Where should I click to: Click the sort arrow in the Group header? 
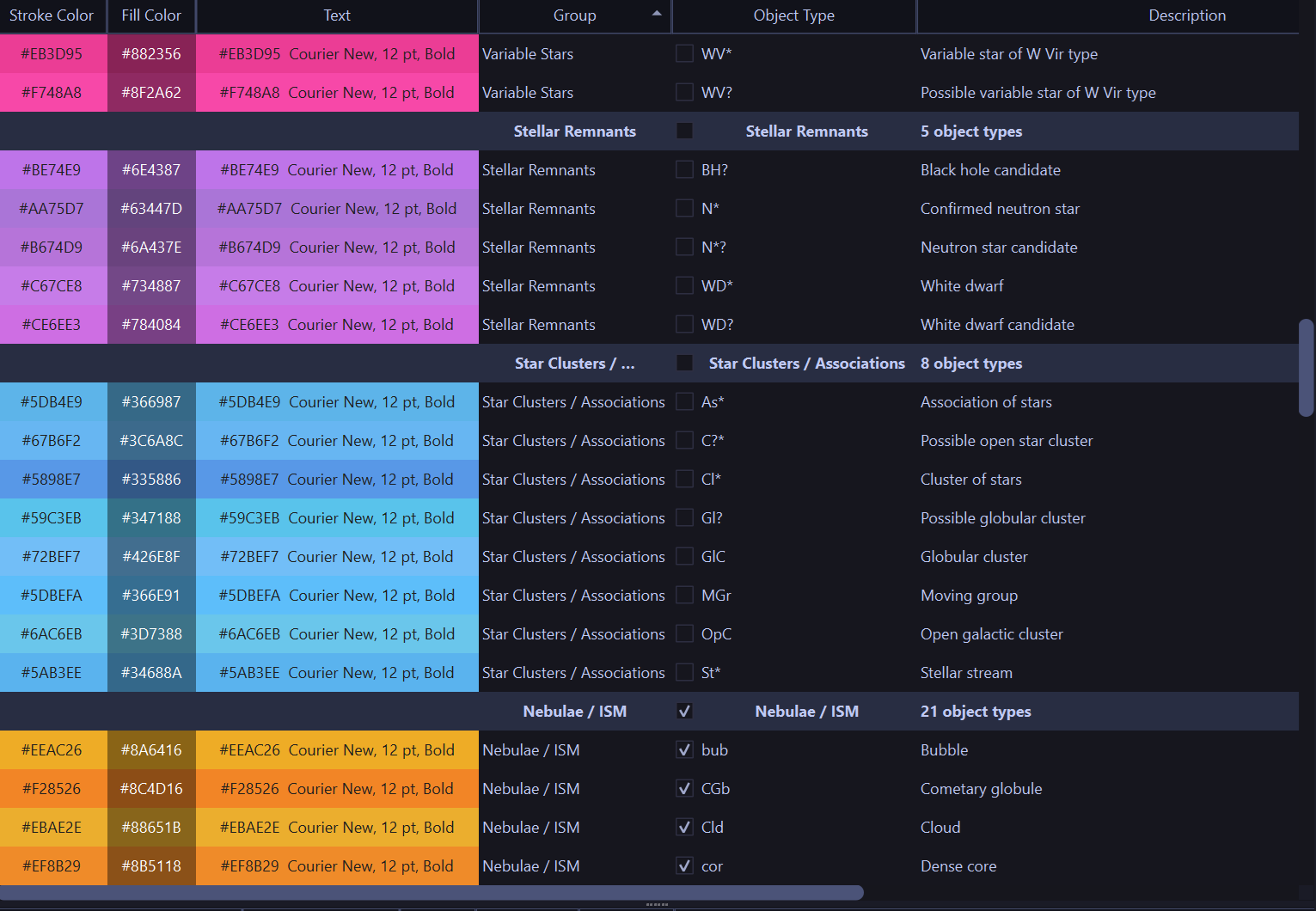tap(657, 14)
